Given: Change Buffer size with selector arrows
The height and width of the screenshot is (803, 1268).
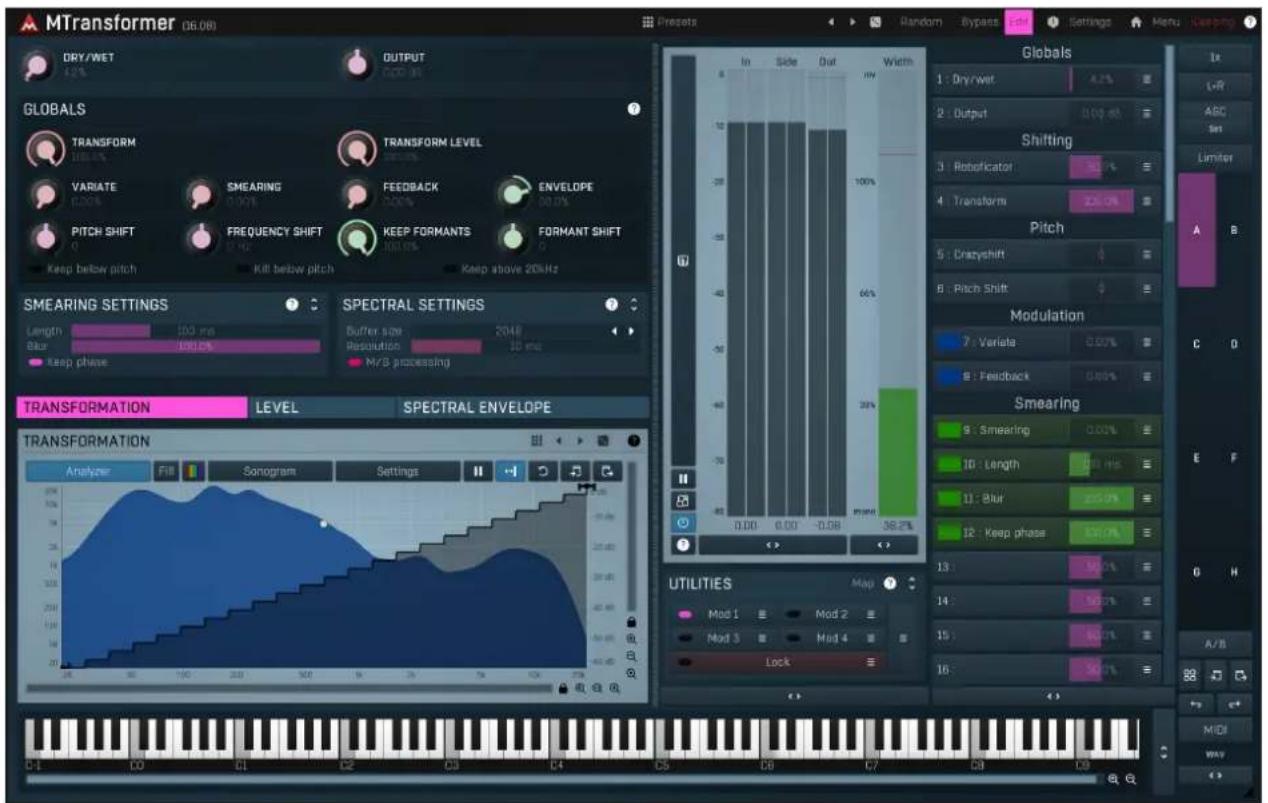Looking at the screenshot, I should (x=623, y=330).
